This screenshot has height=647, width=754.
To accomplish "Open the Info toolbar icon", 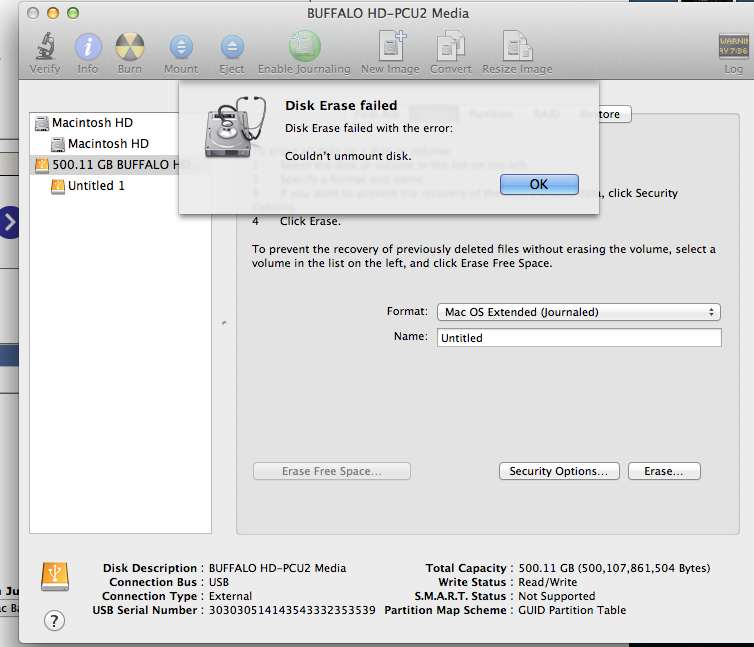I will tap(88, 47).
